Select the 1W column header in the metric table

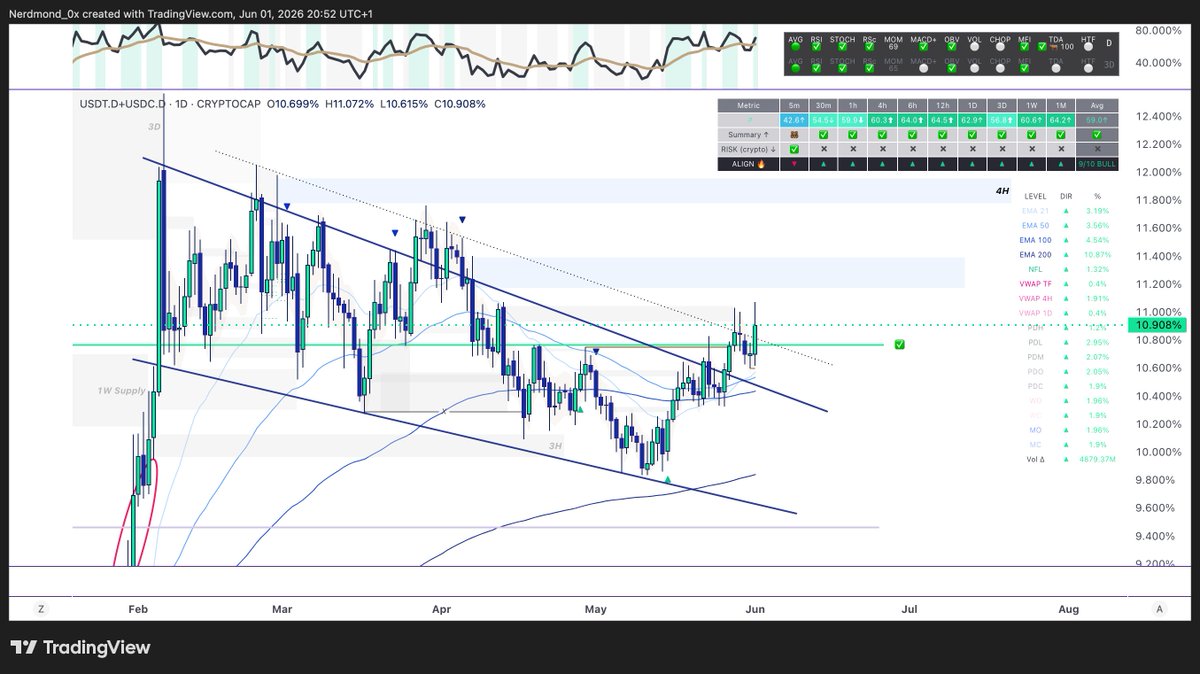point(1031,105)
